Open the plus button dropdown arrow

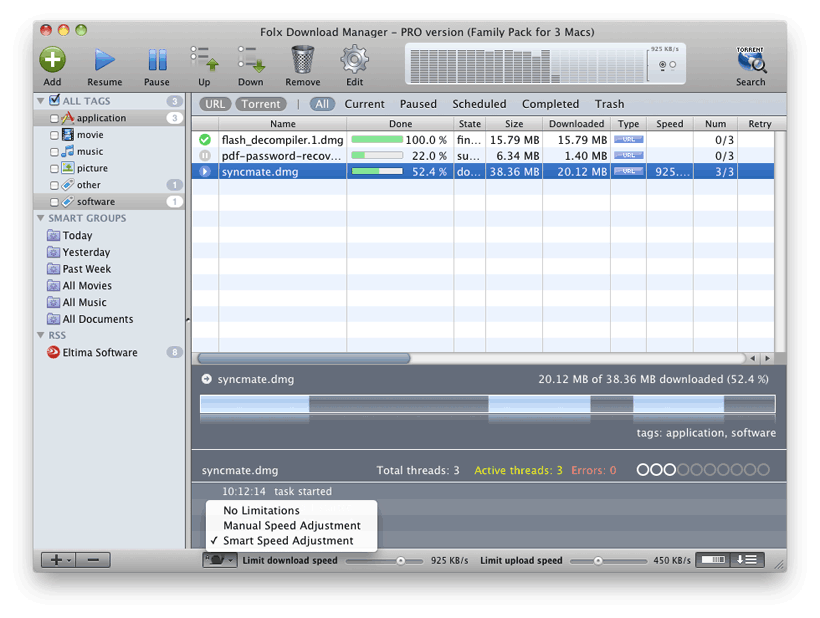coord(69,560)
